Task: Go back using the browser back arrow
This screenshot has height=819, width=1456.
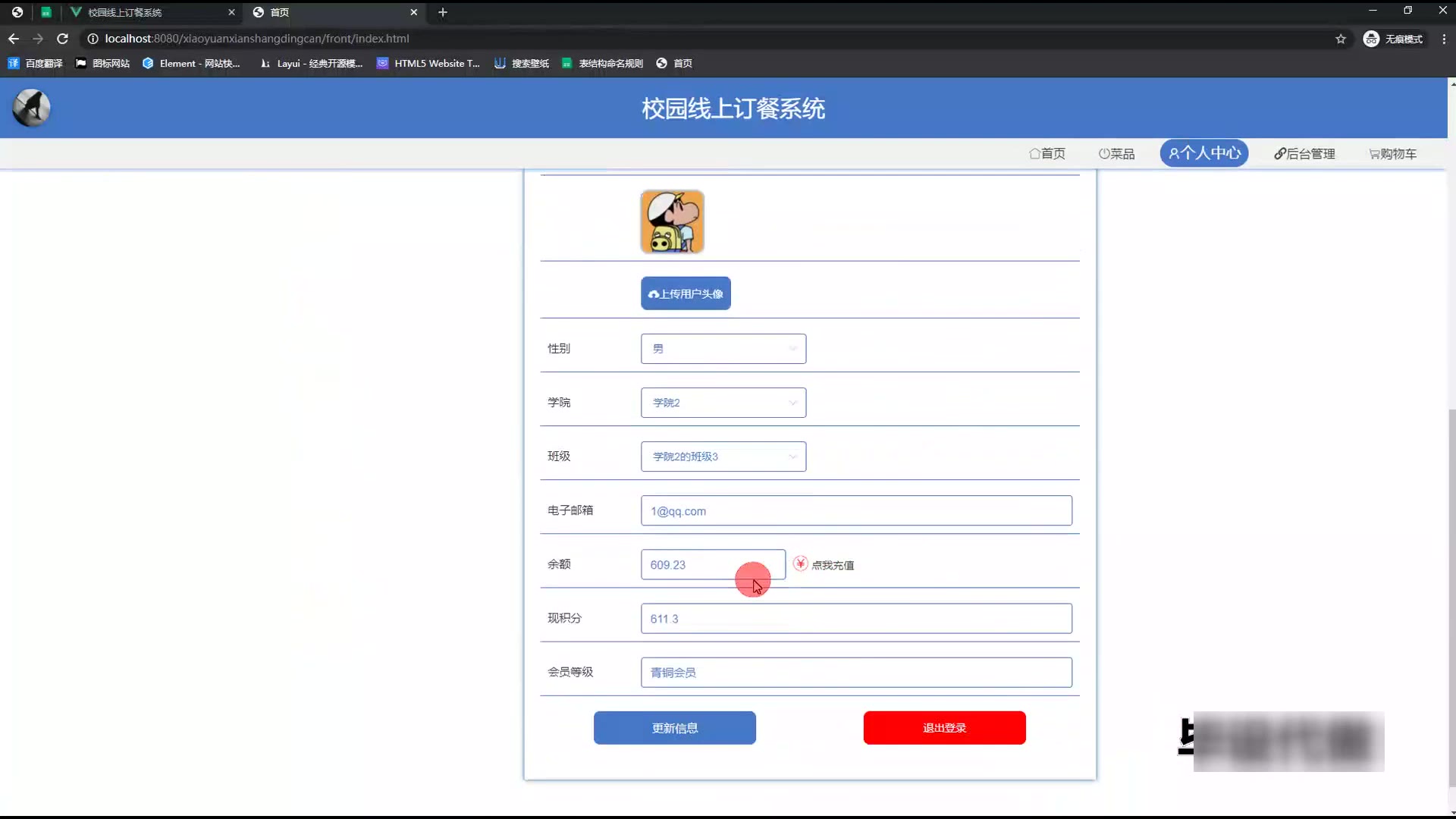Action: (14, 39)
